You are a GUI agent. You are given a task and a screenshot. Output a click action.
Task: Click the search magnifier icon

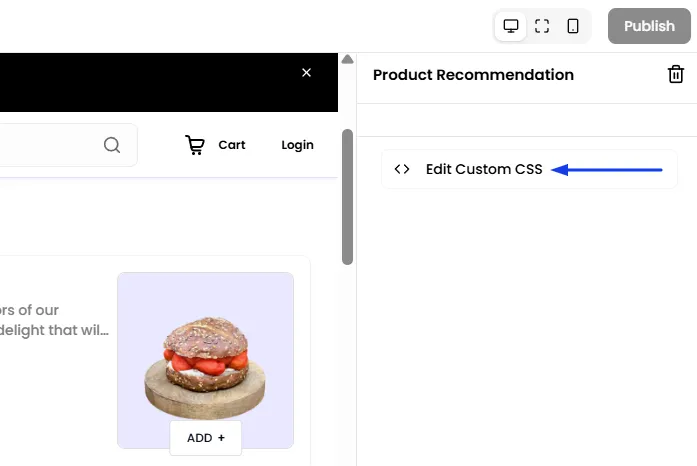[x=112, y=145]
